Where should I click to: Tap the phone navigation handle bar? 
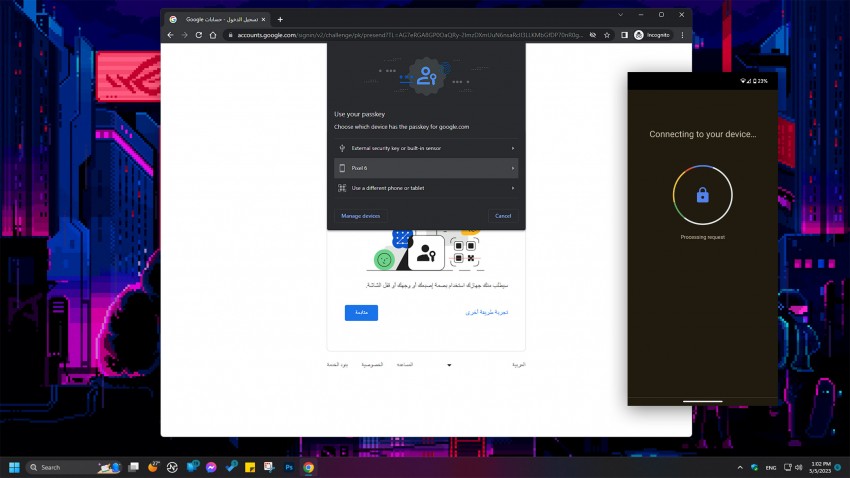click(x=703, y=402)
